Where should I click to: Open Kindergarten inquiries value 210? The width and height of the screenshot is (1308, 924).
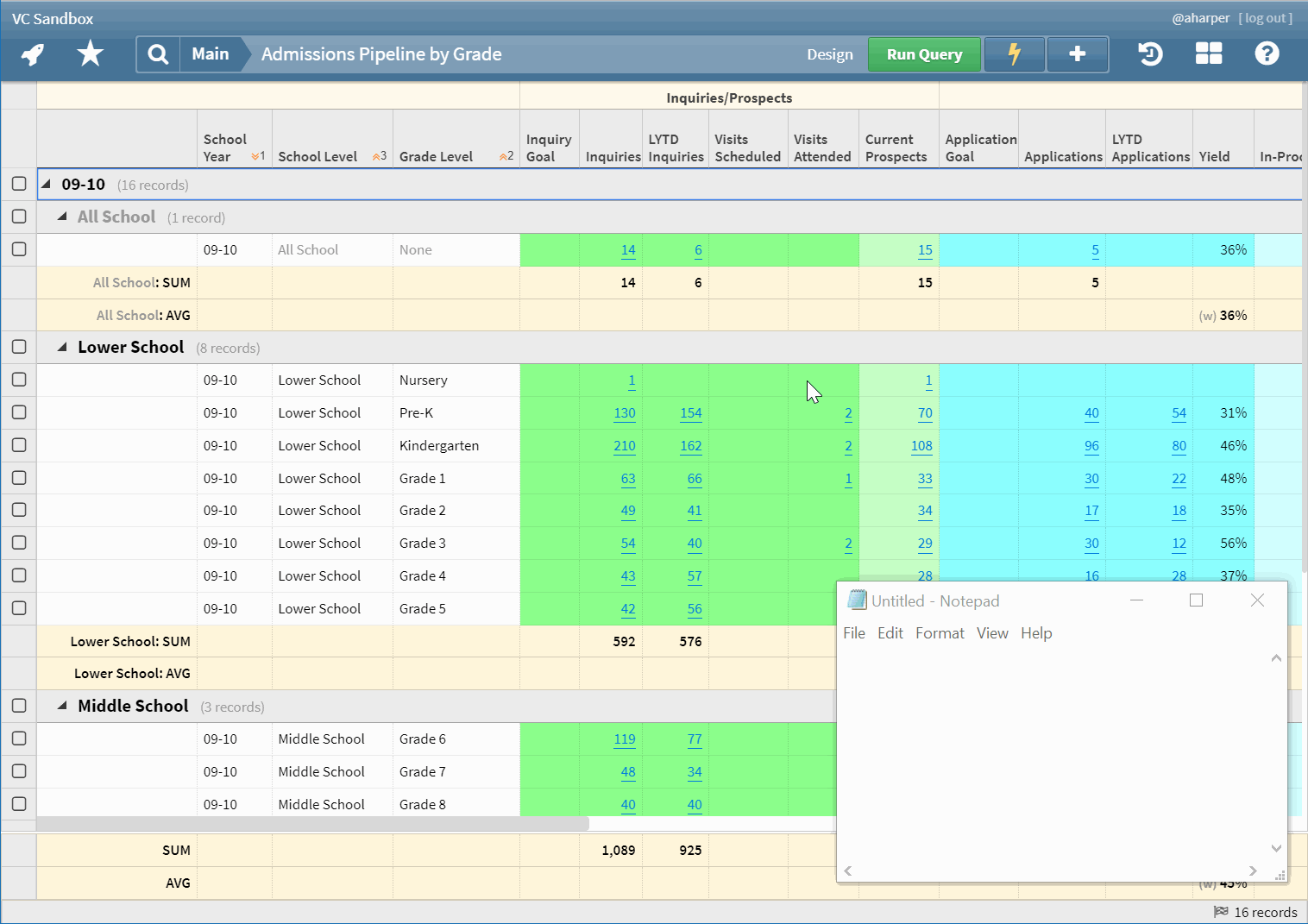point(624,446)
